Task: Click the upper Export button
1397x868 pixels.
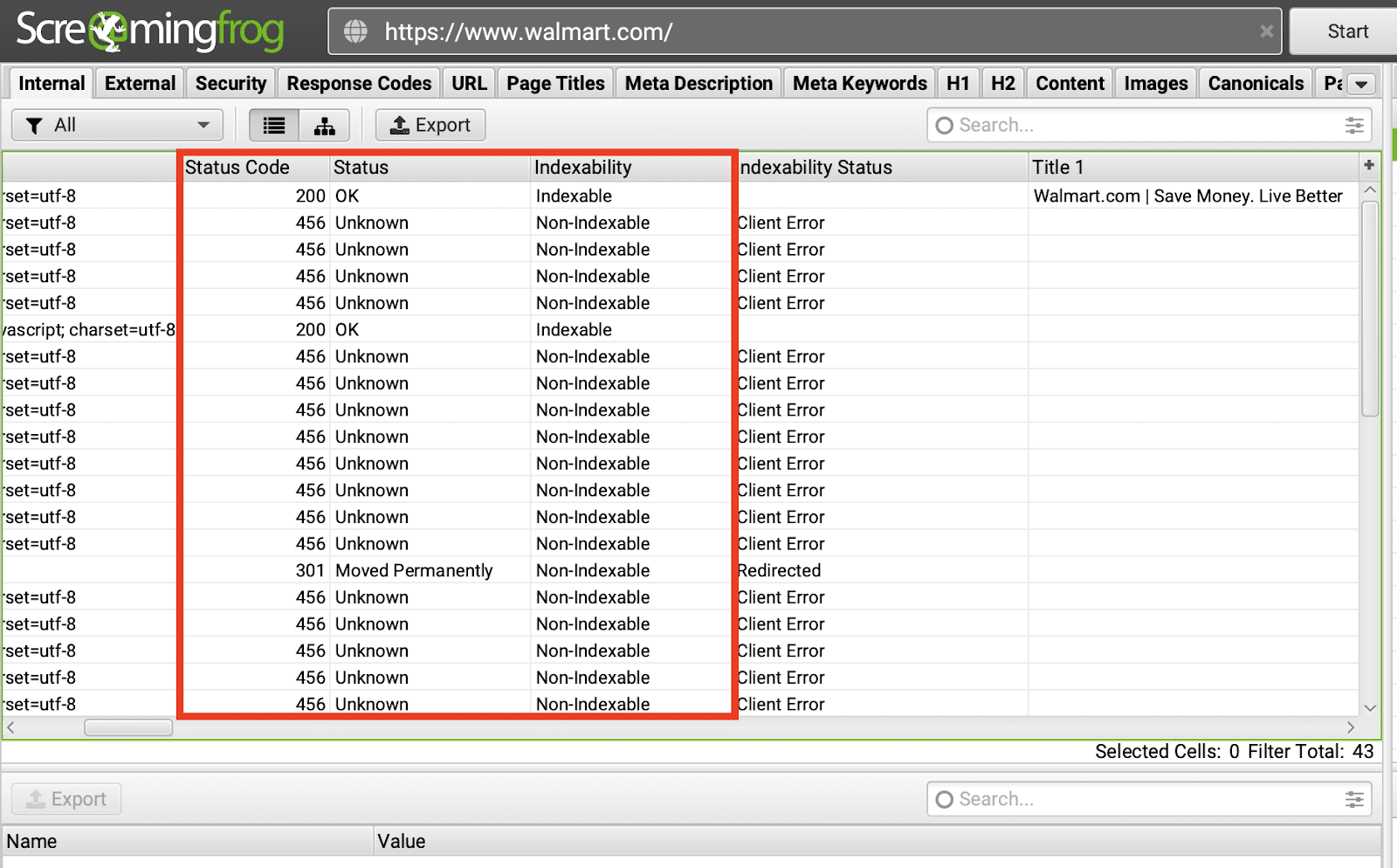Action: tap(430, 126)
